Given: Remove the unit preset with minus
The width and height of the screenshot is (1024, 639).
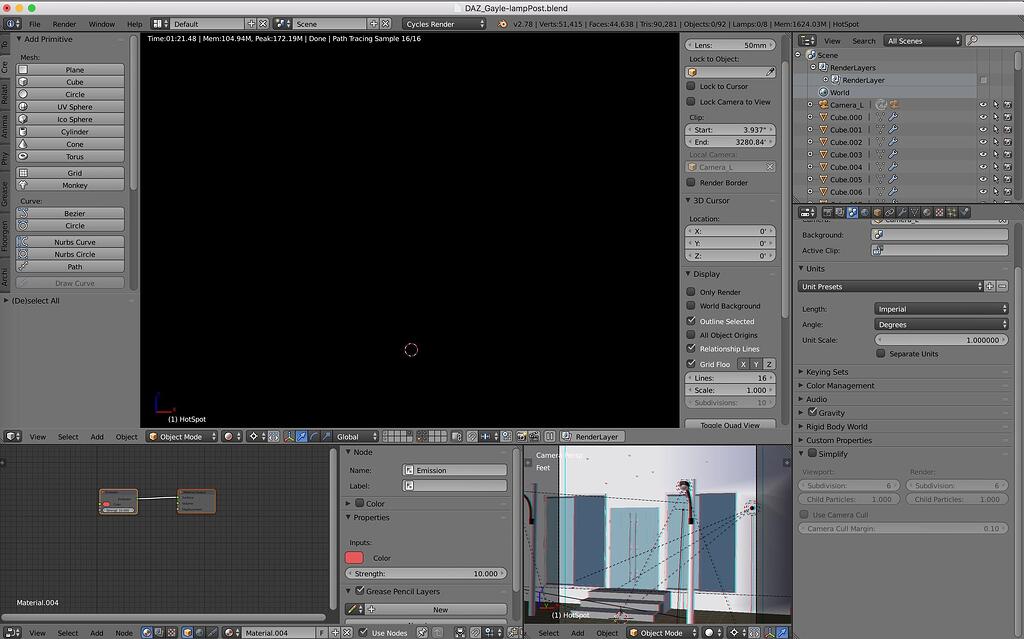Looking at the screenshot, I should pyautogui.click(x=1002, y=286).
